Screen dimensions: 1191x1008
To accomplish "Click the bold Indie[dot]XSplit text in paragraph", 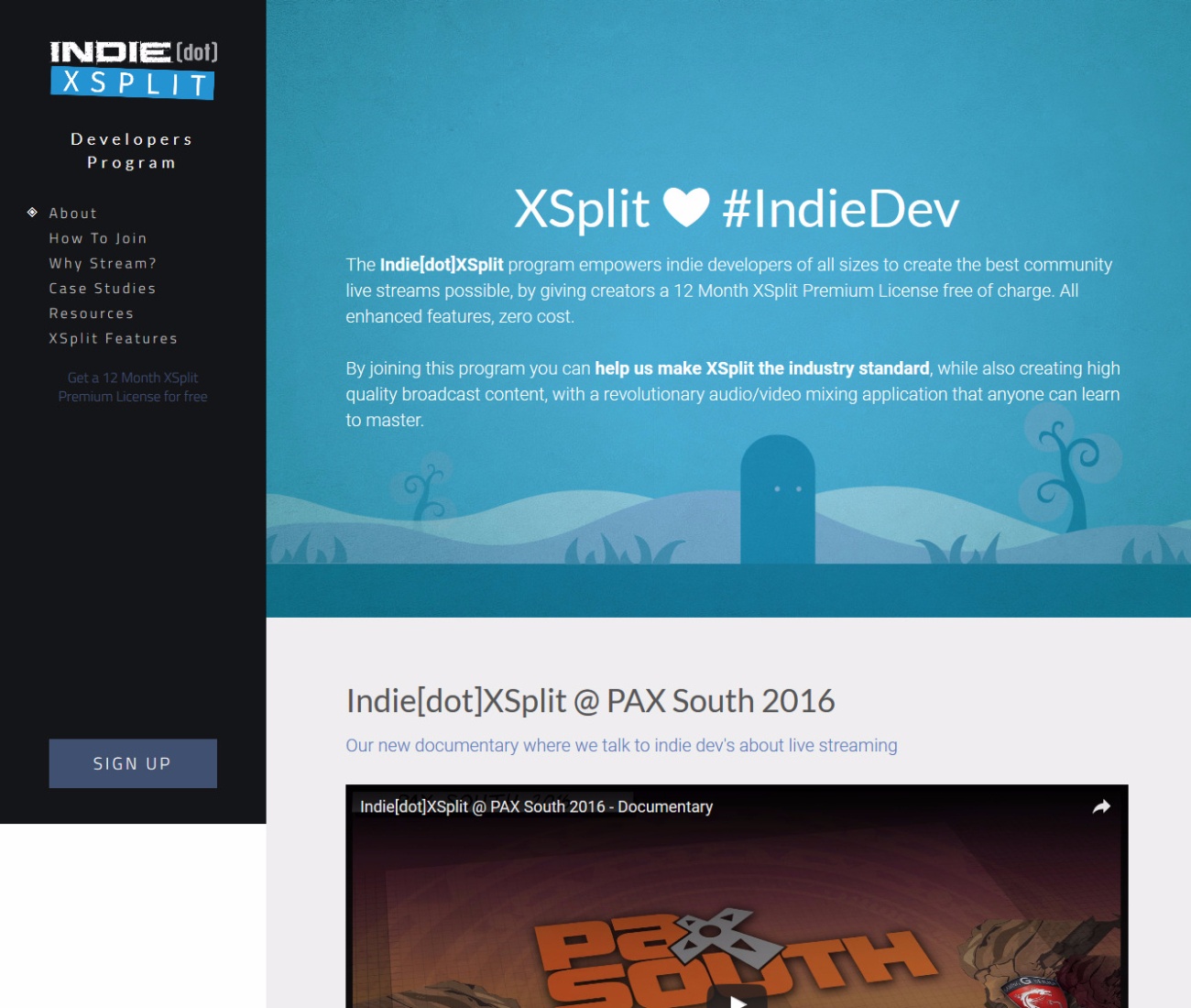I will (442, 265).
